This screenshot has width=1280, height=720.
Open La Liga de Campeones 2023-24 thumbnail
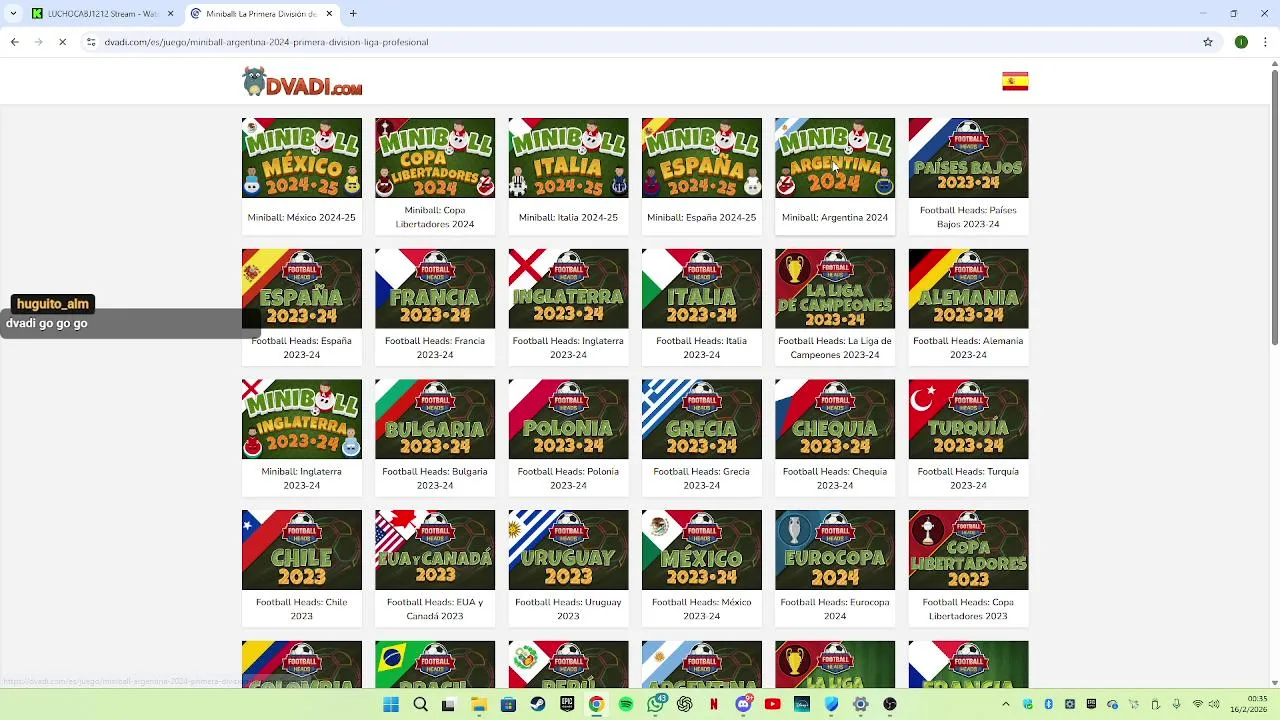(835, 289)
